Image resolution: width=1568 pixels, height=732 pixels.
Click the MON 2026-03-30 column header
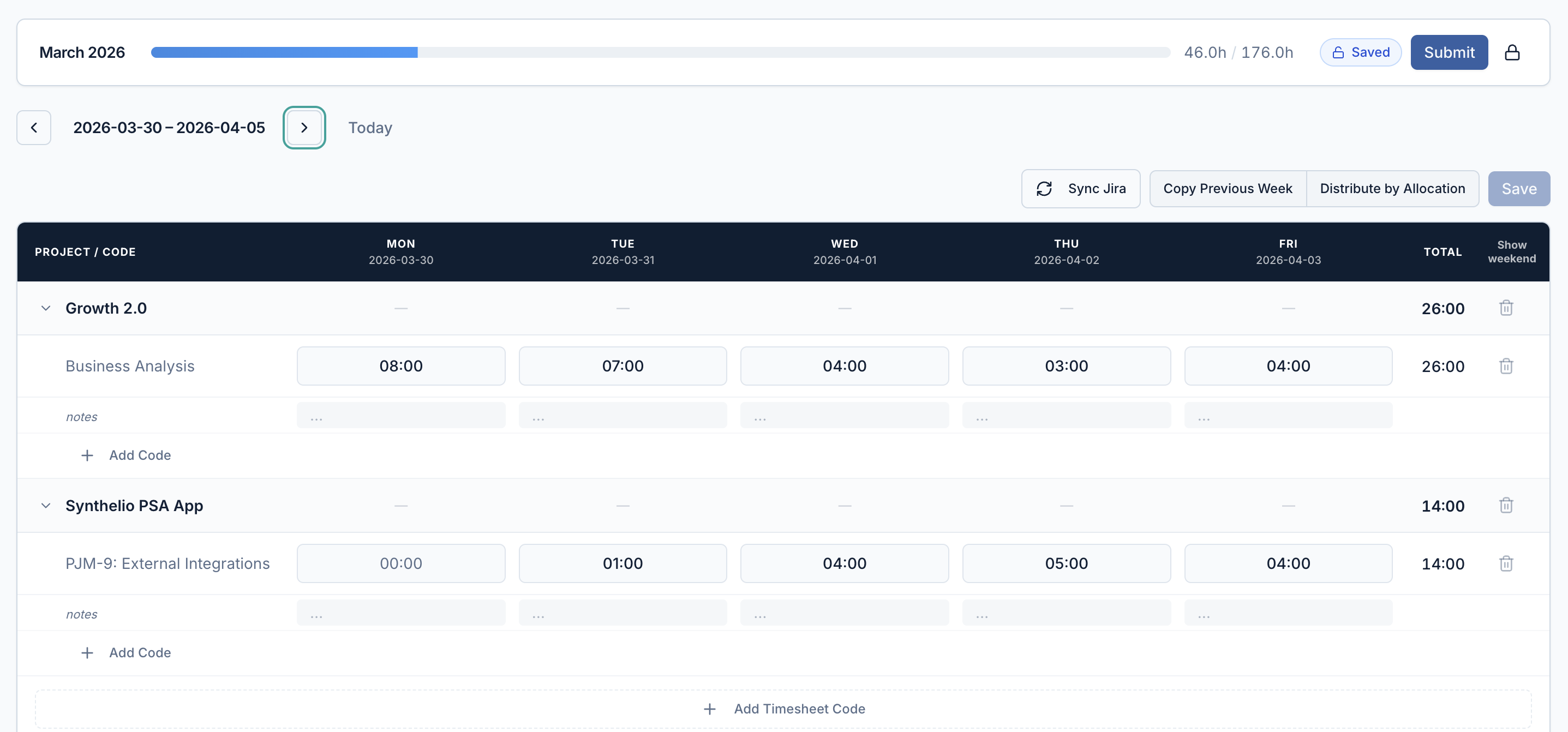400,251
